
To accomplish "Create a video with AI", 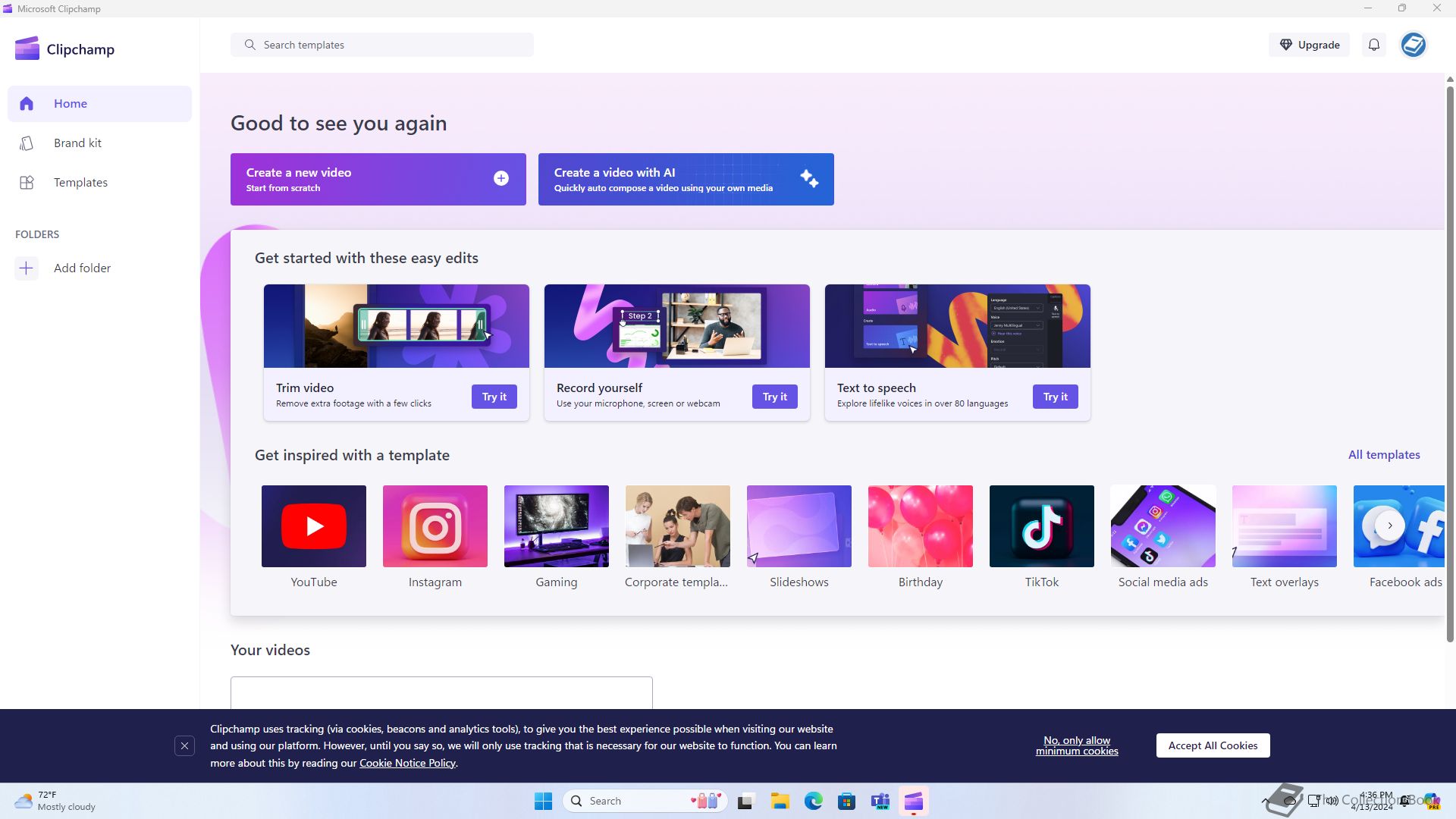I will (x=686, y=180).
